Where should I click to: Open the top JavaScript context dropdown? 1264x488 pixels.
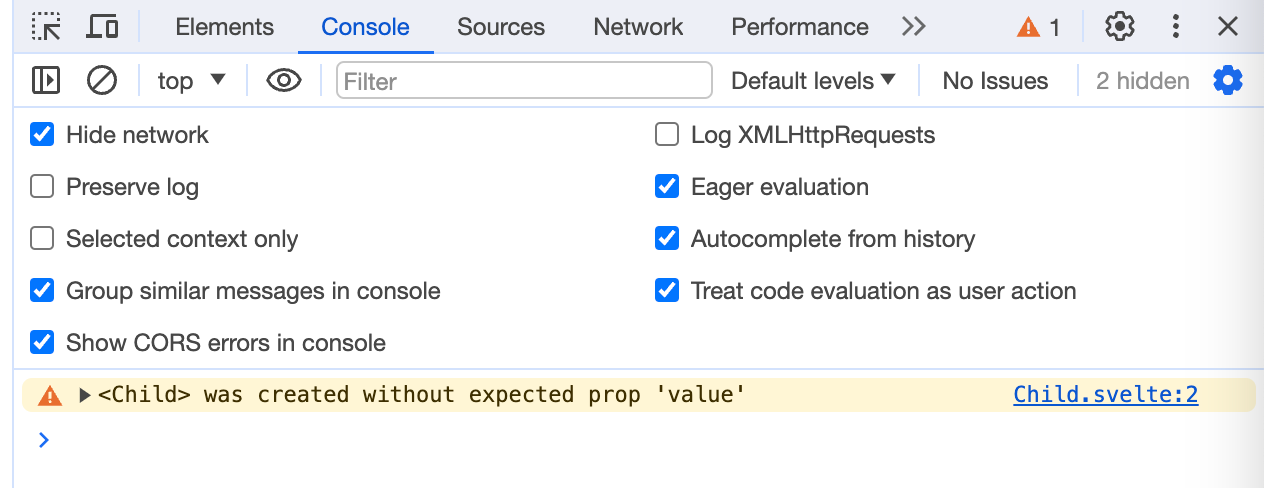(192, 80)
